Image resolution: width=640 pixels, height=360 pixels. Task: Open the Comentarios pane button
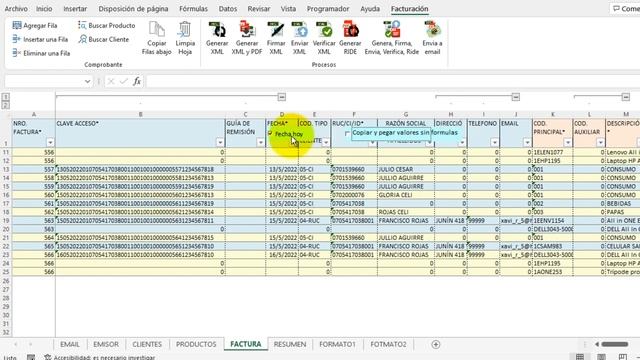coord(625,9)
